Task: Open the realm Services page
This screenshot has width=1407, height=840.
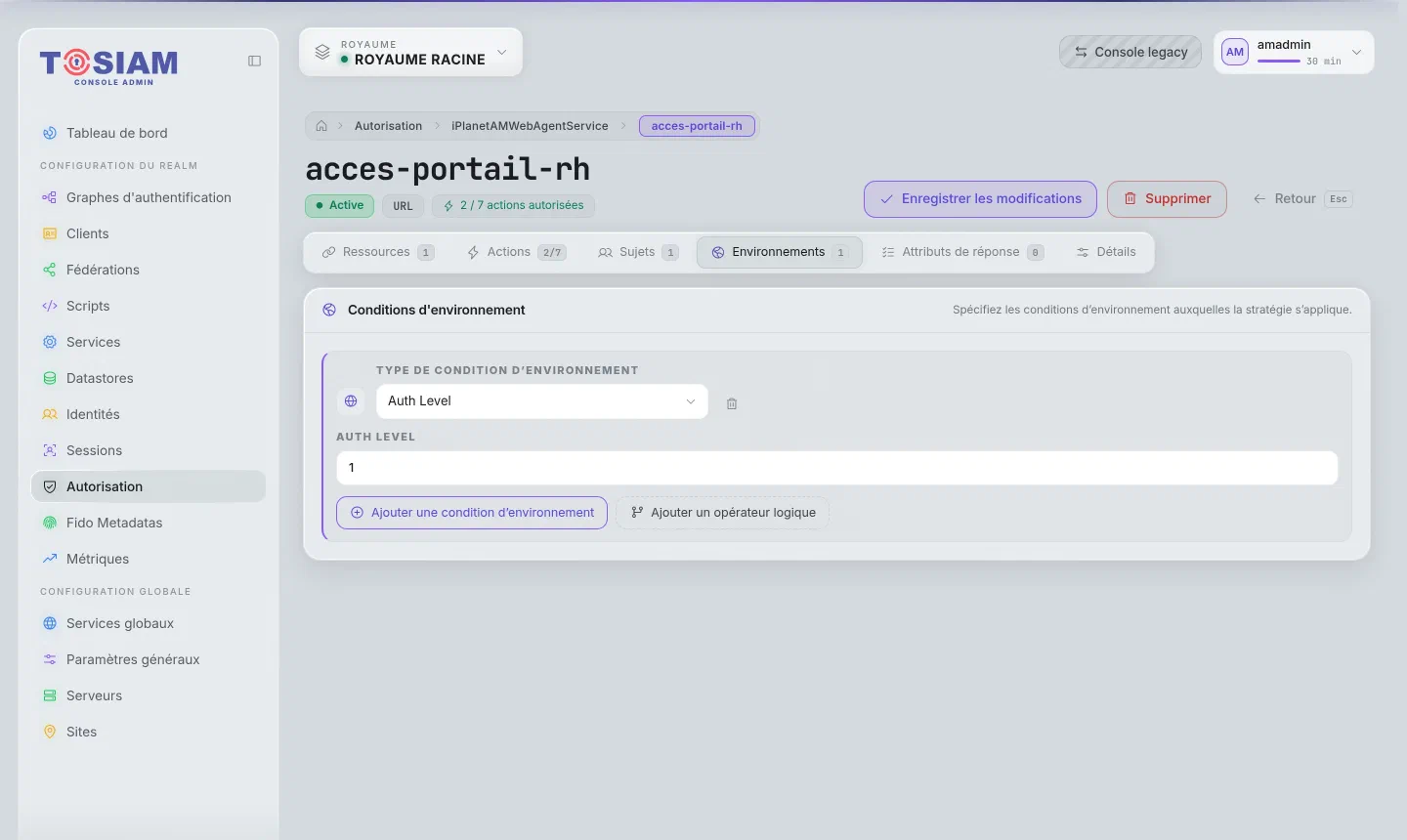Action: click(149, 342)
